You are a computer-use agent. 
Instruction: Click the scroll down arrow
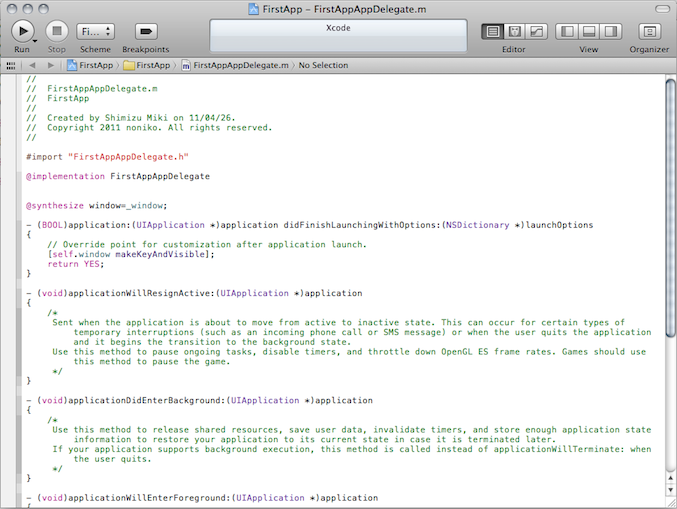pos(670,490)
